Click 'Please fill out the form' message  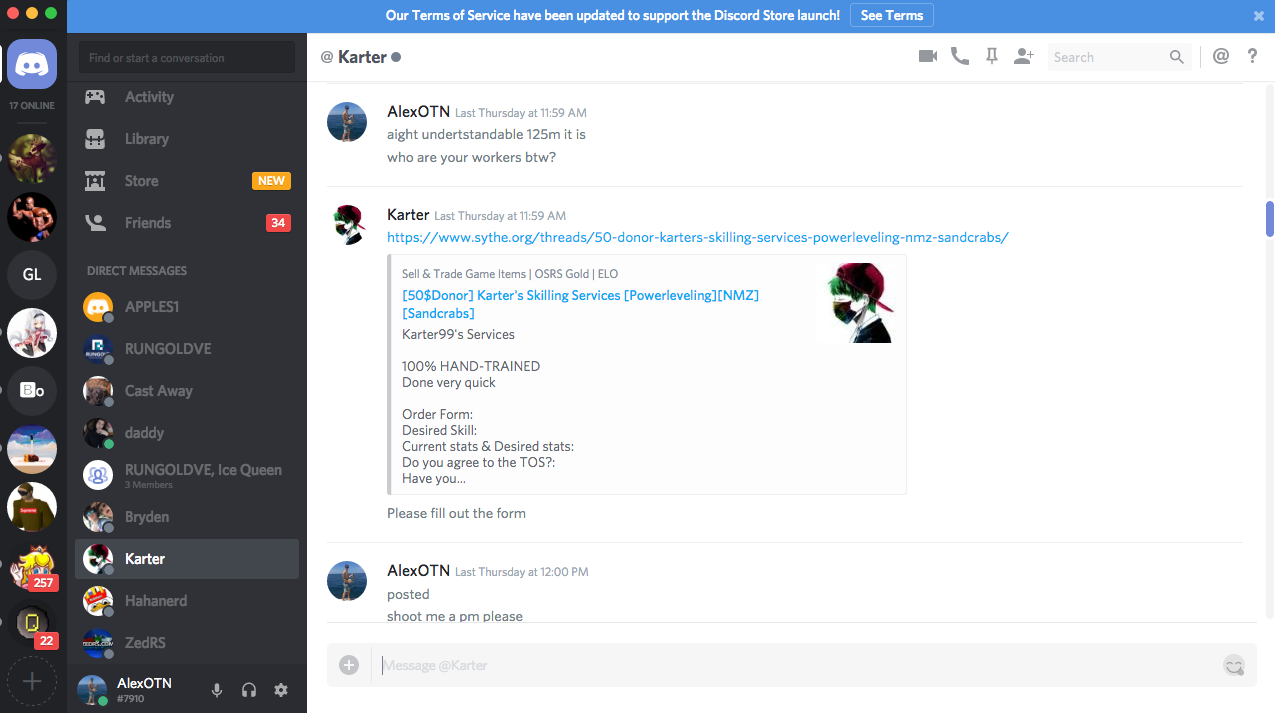(x=456, y=513)
